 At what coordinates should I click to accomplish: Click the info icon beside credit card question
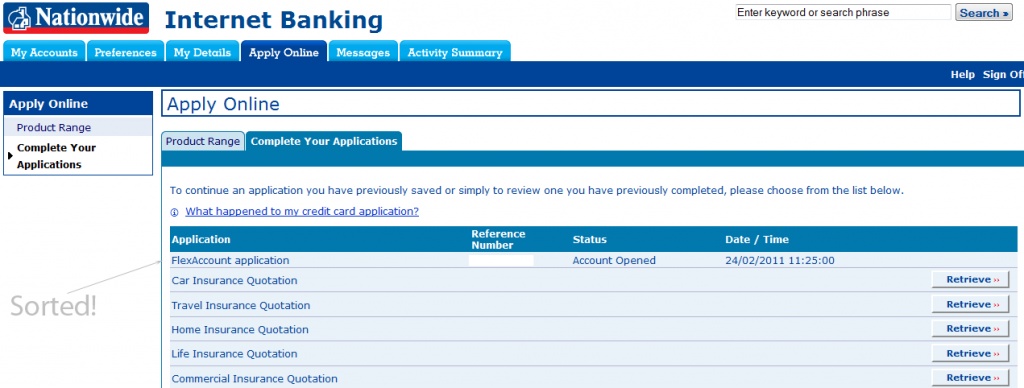174,212
